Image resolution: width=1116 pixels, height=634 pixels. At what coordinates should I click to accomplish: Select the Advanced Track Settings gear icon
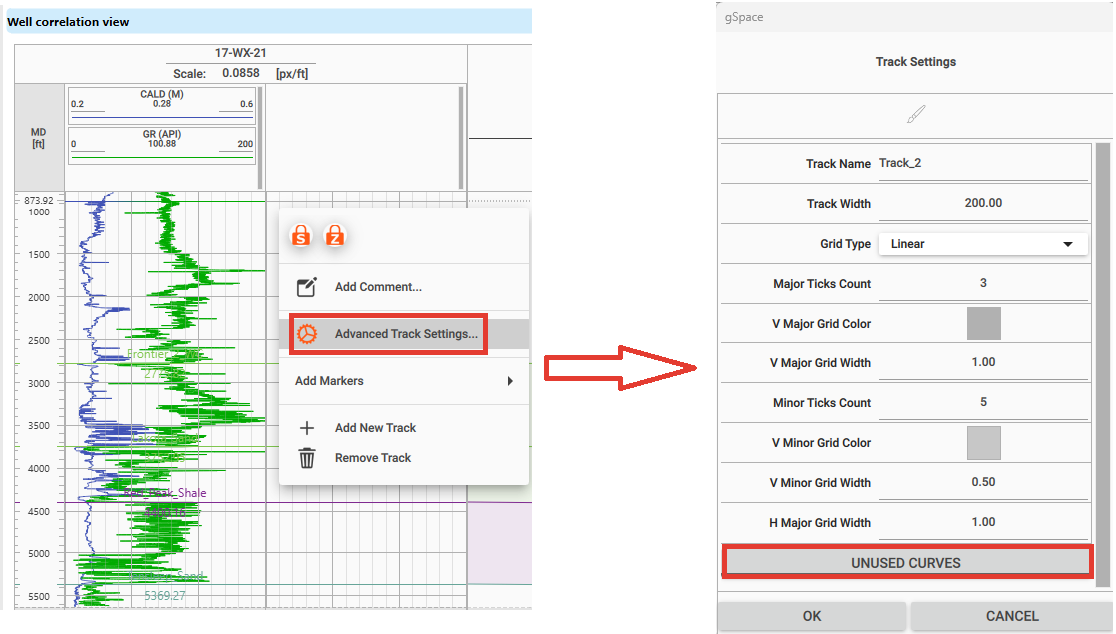click(x=309, y=334)
